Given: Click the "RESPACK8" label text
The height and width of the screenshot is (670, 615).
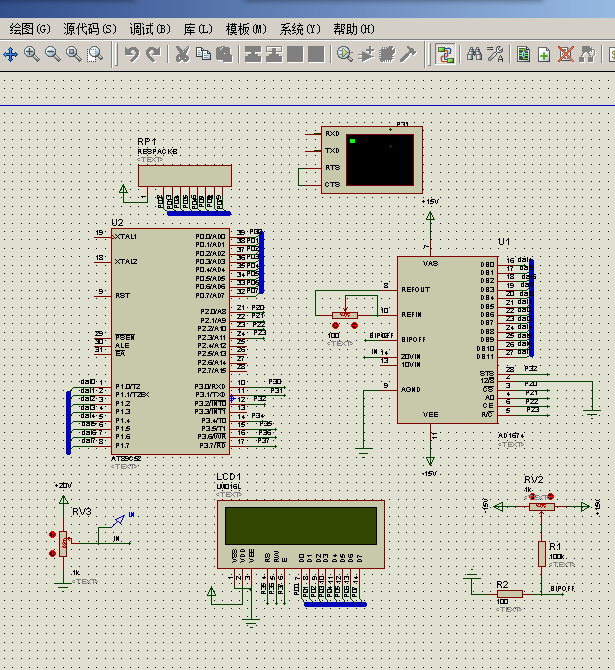Looking at the screenshot, I should pos(157,152).
